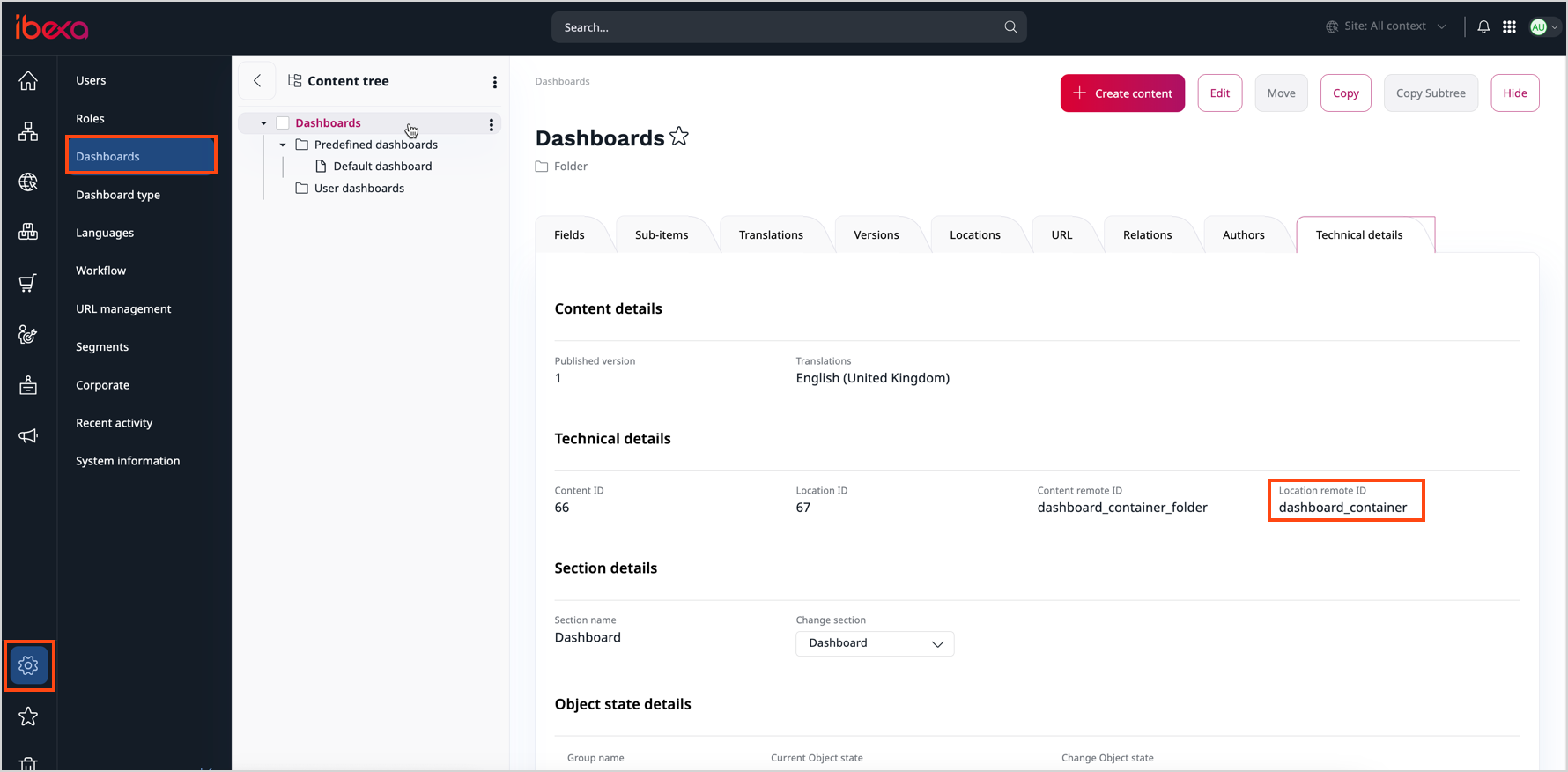The width and height of the screenshot is (1568, 772).
Task: Open the content structure tree icon
Action: (x=28, y=132)
